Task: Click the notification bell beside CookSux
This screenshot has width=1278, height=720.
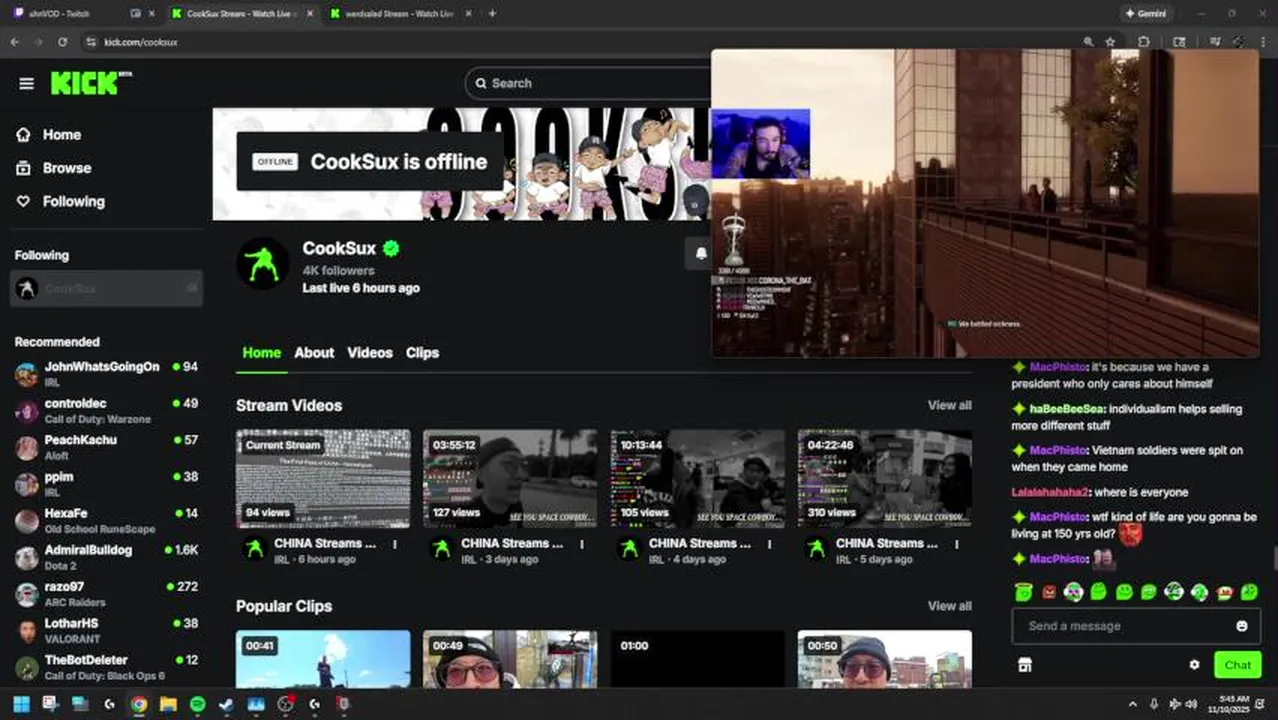Action: pos(701,254)
